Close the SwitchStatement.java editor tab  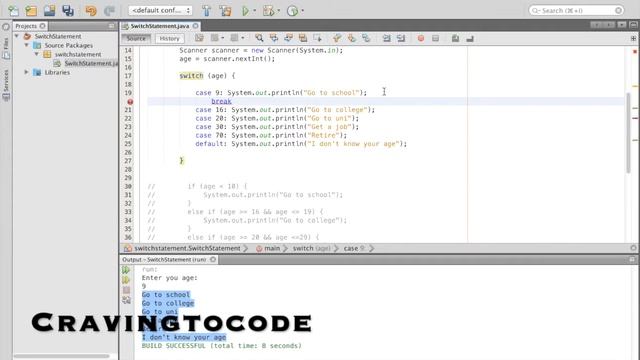pos(196,26)
